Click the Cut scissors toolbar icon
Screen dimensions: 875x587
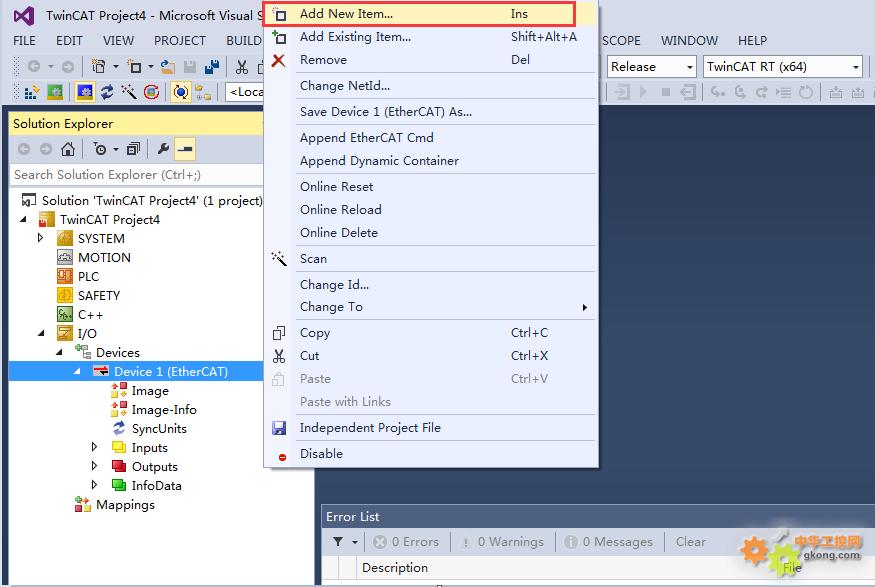tap(242, 67)
